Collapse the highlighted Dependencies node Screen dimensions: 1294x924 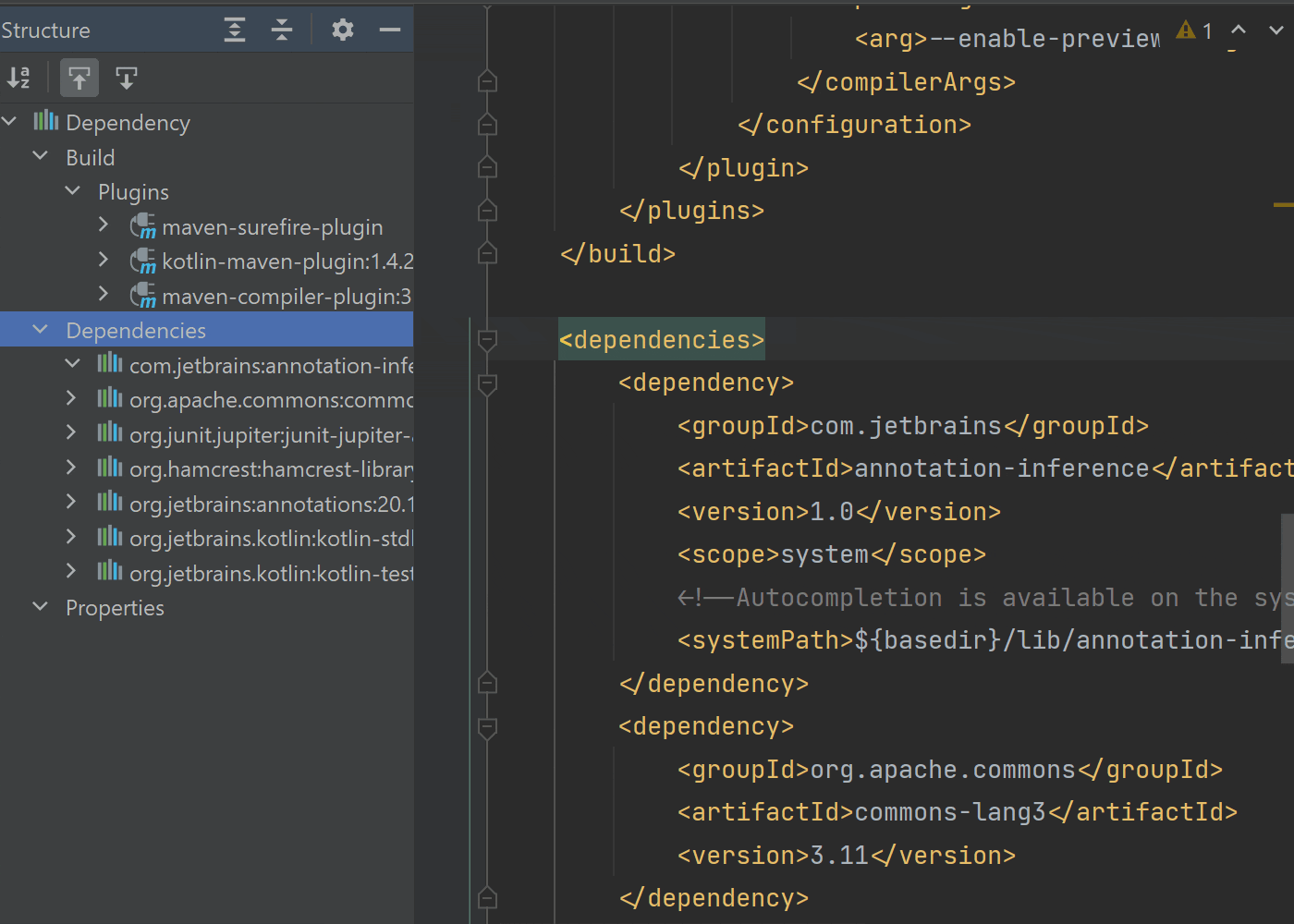click(40, 329)
